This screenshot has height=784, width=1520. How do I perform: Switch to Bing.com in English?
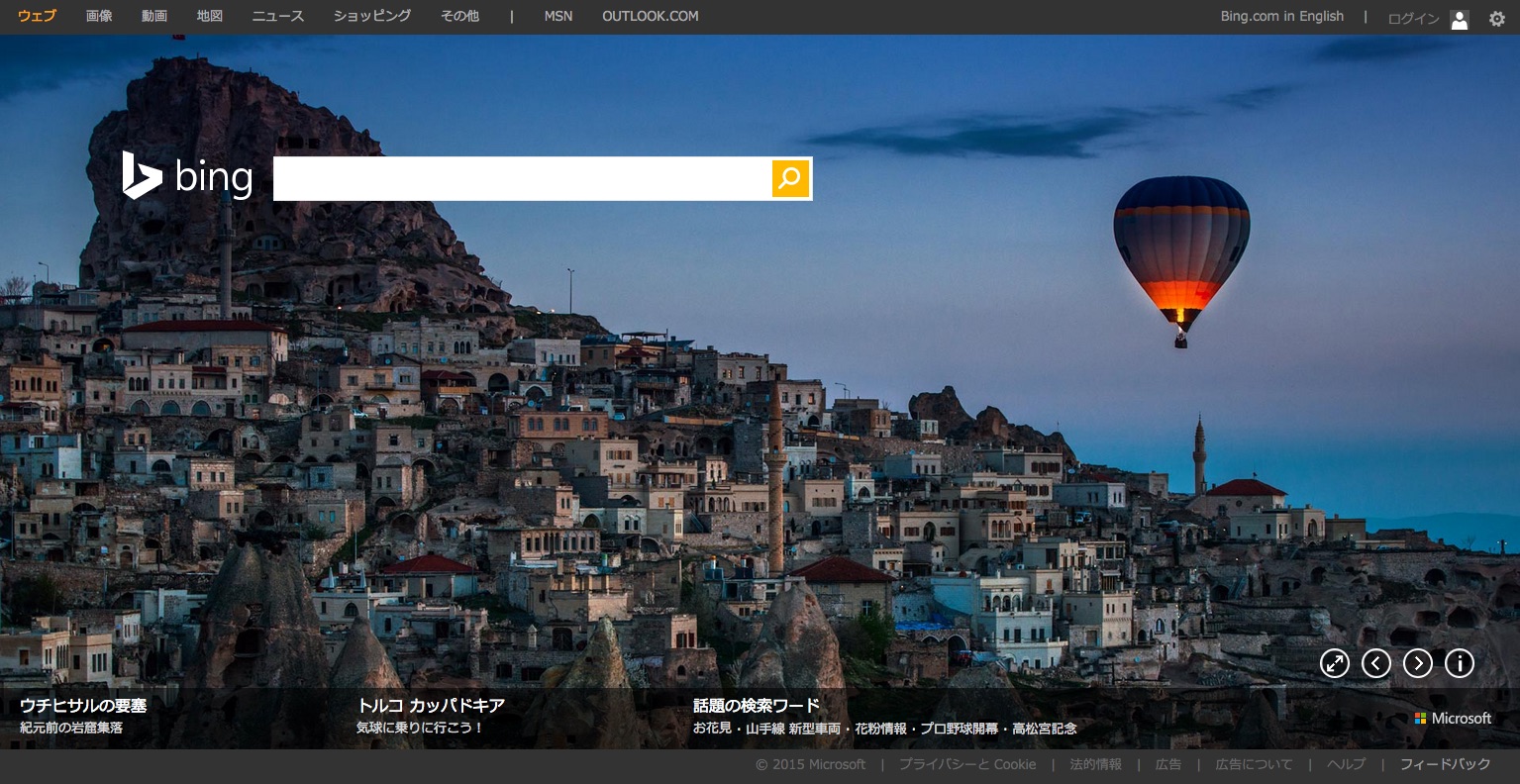1281,16
